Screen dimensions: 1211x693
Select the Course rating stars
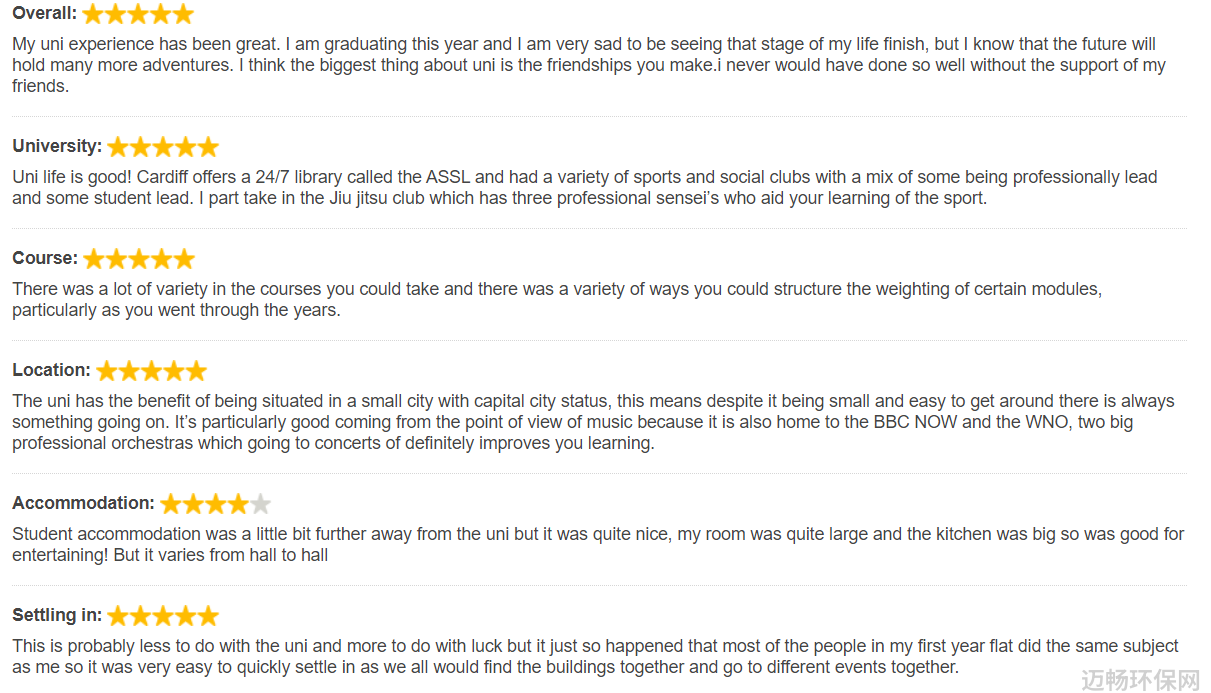tap(139, 259)
